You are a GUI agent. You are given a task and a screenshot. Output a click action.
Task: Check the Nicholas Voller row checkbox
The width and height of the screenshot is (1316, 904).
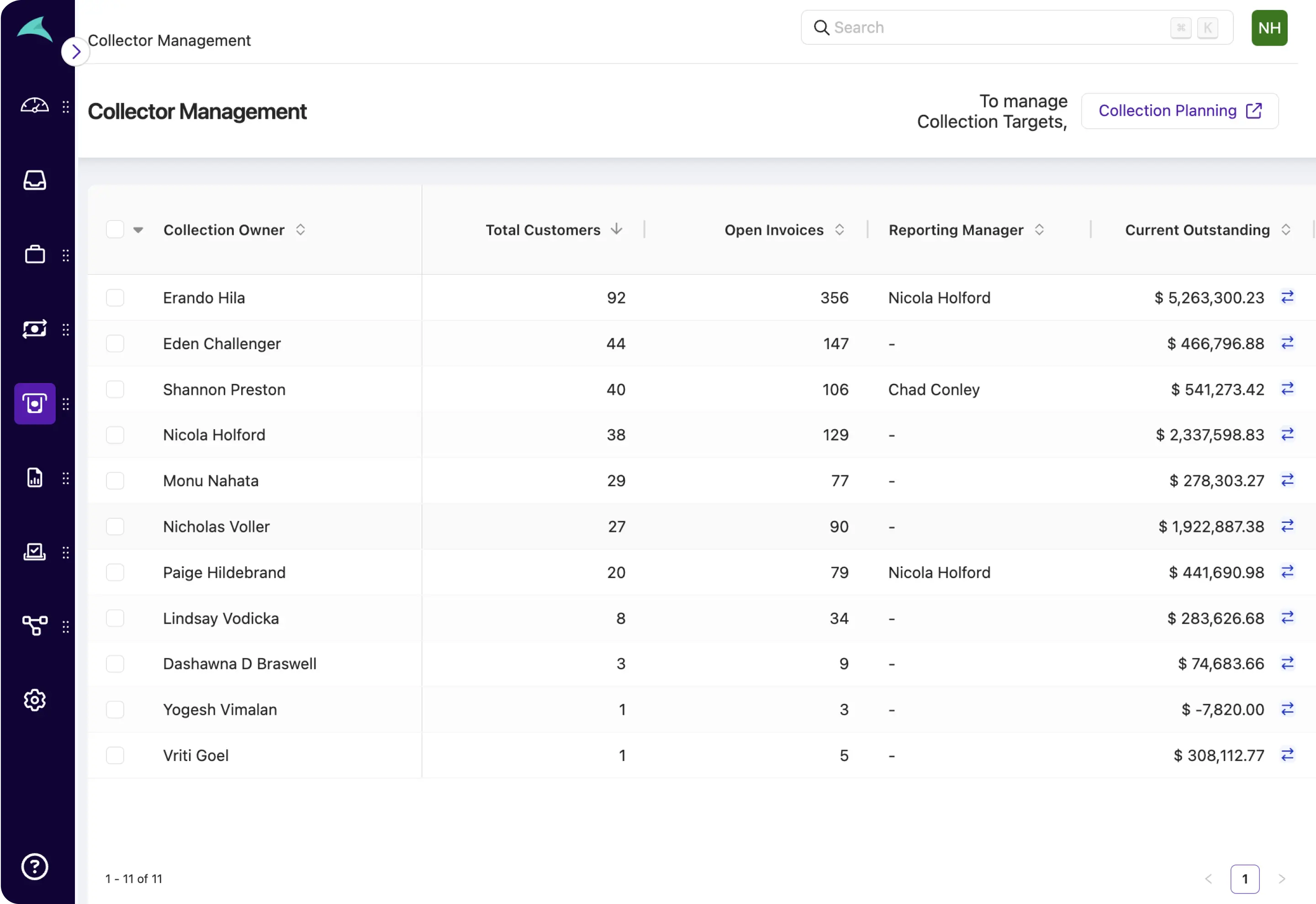tap(115, 526)
